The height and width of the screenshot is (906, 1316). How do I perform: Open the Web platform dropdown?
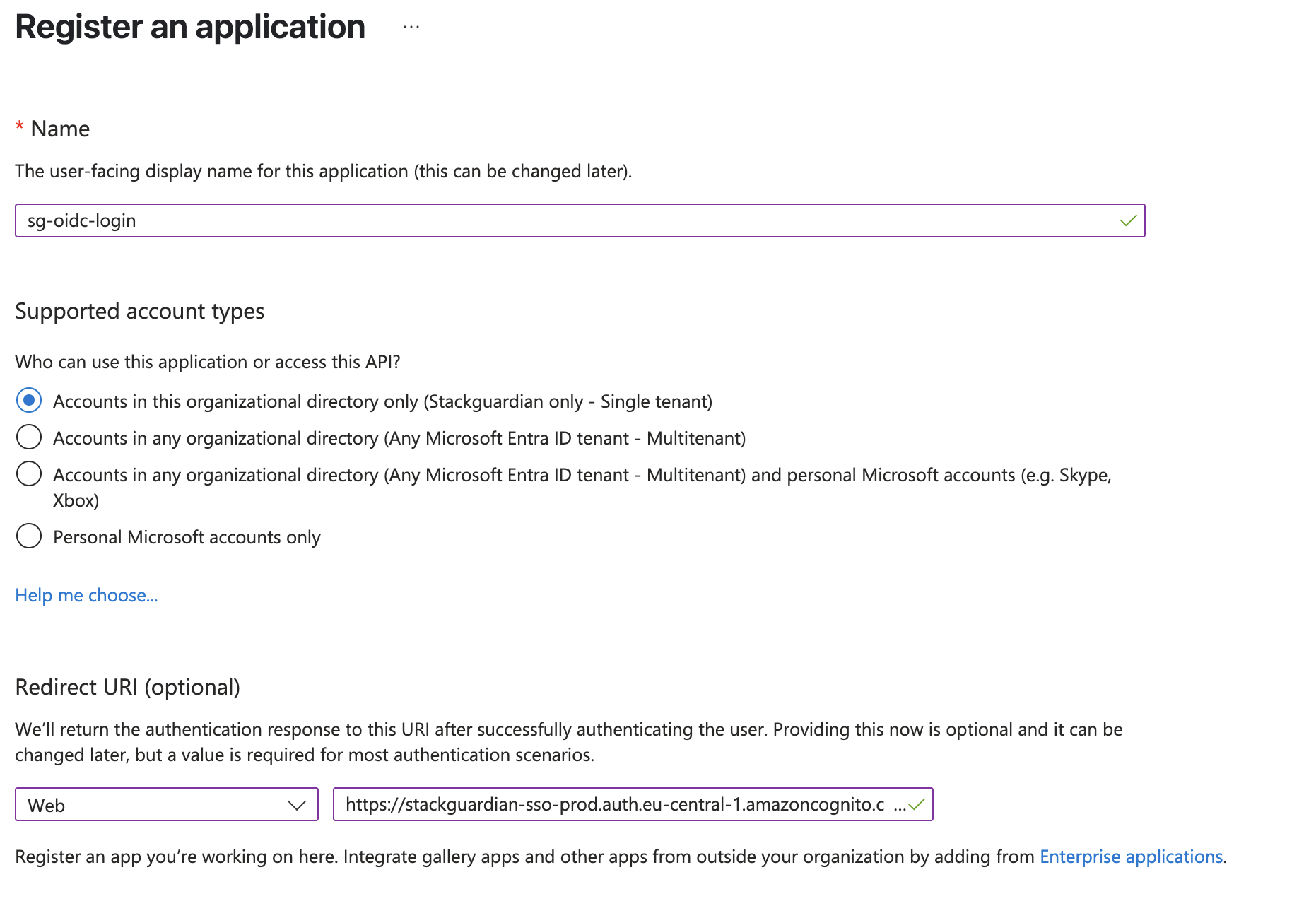pyautogui.click(x=166, y=804)
